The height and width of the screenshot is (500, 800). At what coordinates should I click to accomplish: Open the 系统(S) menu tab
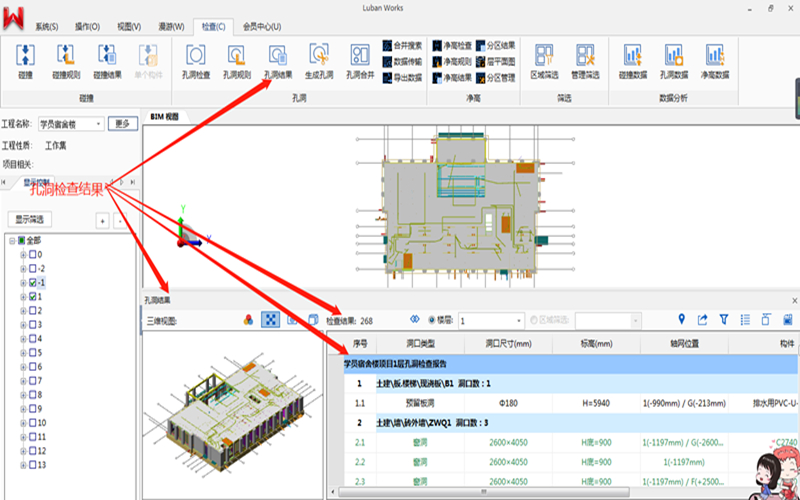point(46,27)
